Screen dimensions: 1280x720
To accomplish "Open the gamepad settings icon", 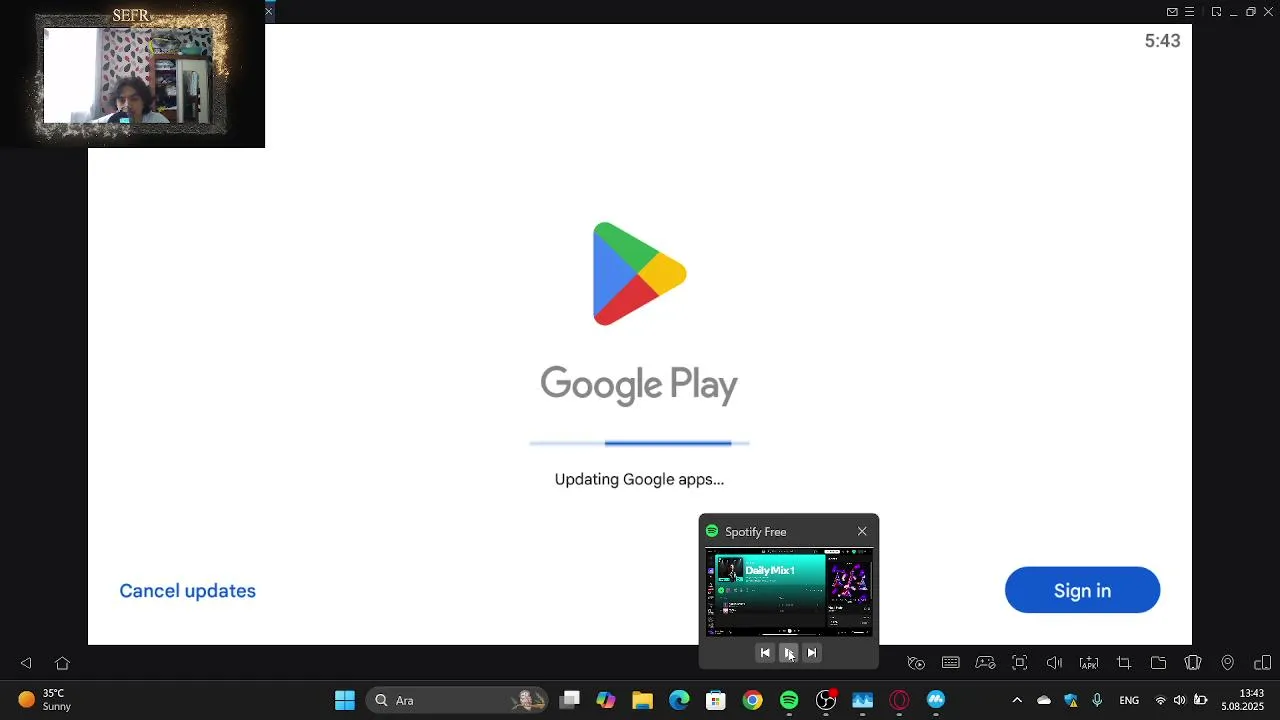I will 985,663.
